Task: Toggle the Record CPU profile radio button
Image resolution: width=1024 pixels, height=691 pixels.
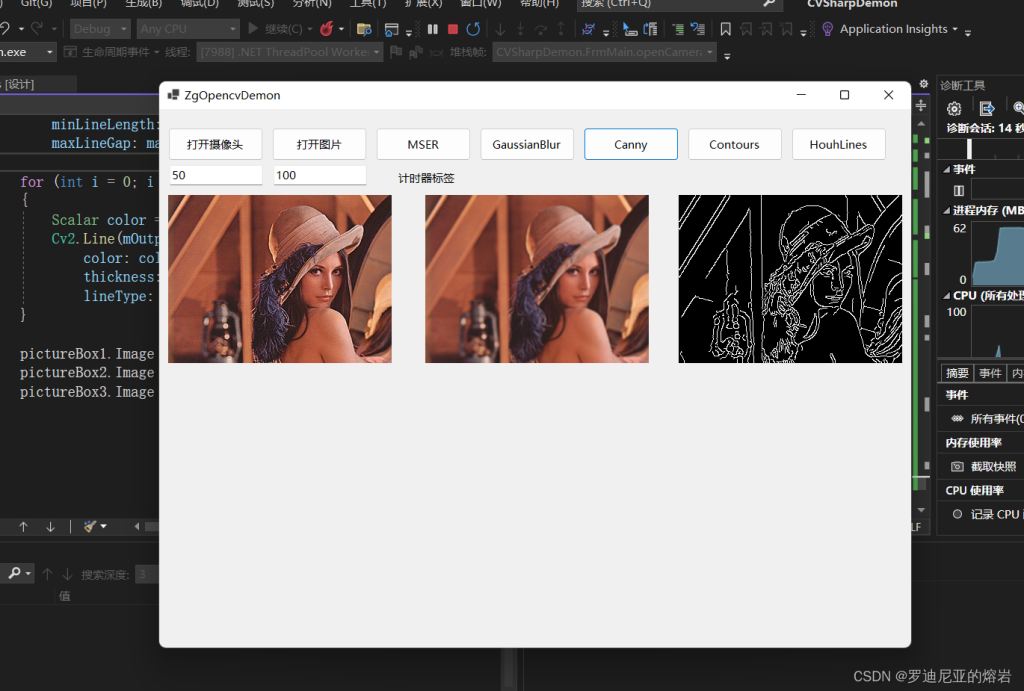Action: [x=957, y=514]
